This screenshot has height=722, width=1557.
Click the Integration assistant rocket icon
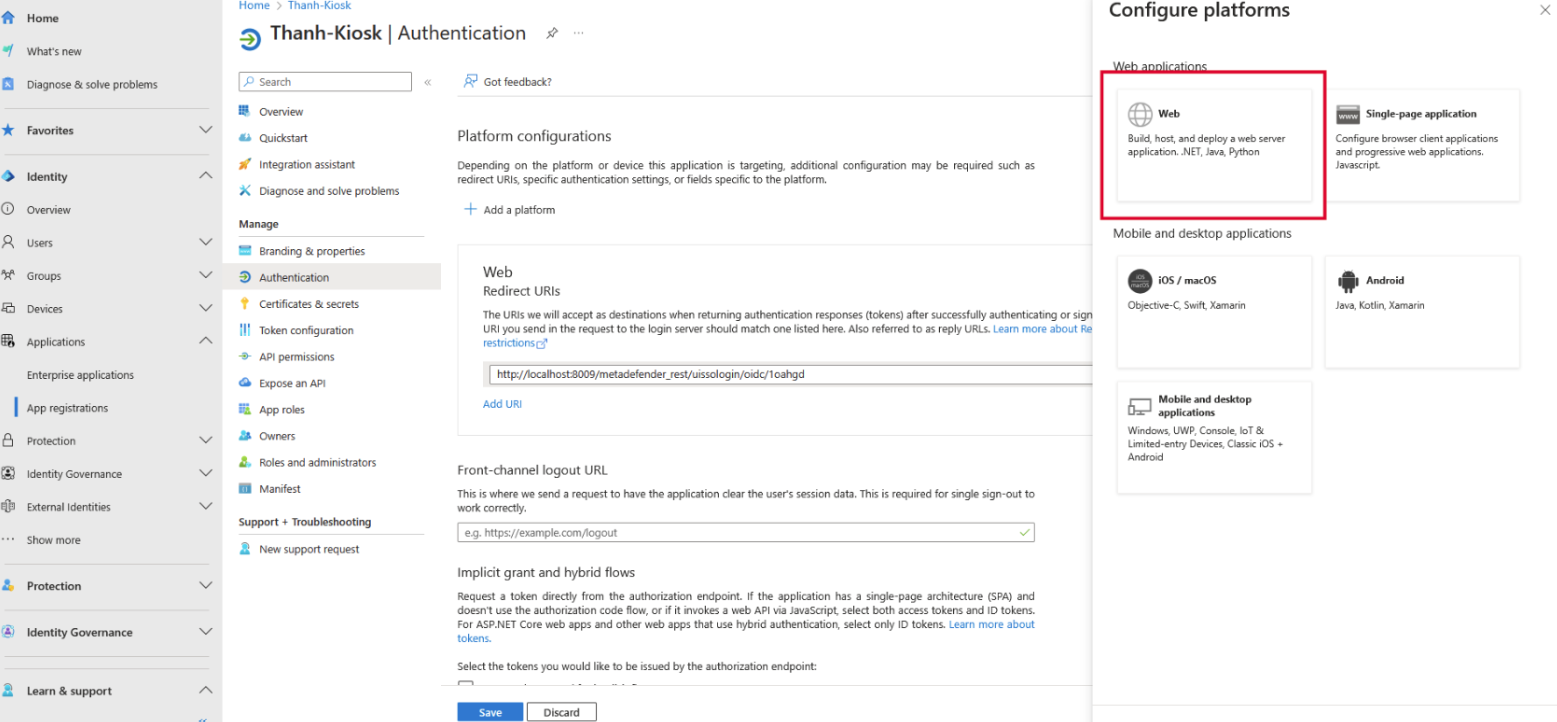[245, 164]
